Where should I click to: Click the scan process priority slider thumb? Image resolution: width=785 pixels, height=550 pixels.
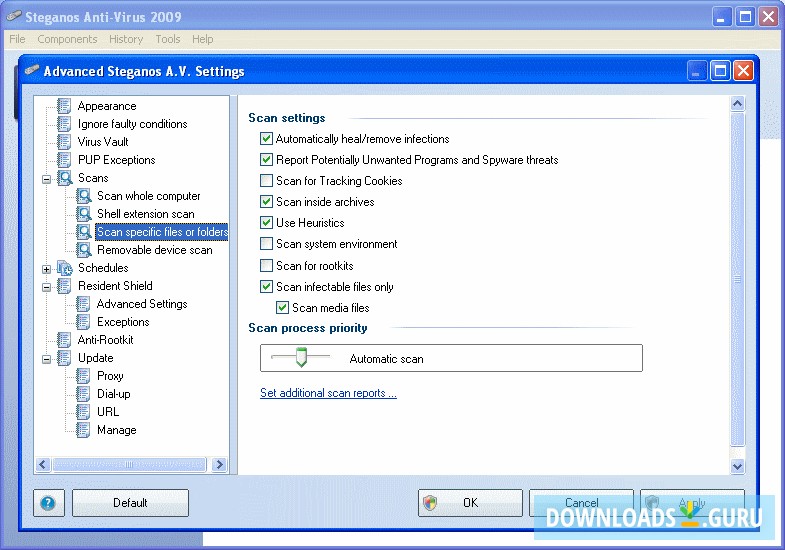301,357
